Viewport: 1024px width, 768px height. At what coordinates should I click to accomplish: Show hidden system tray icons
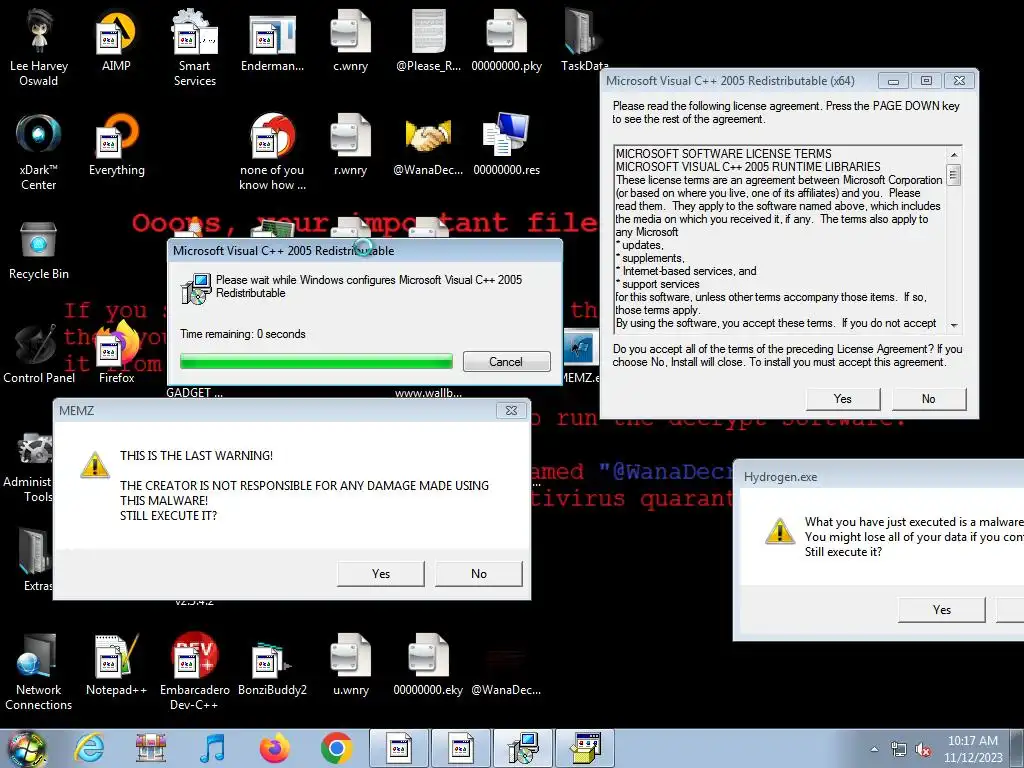874,749
